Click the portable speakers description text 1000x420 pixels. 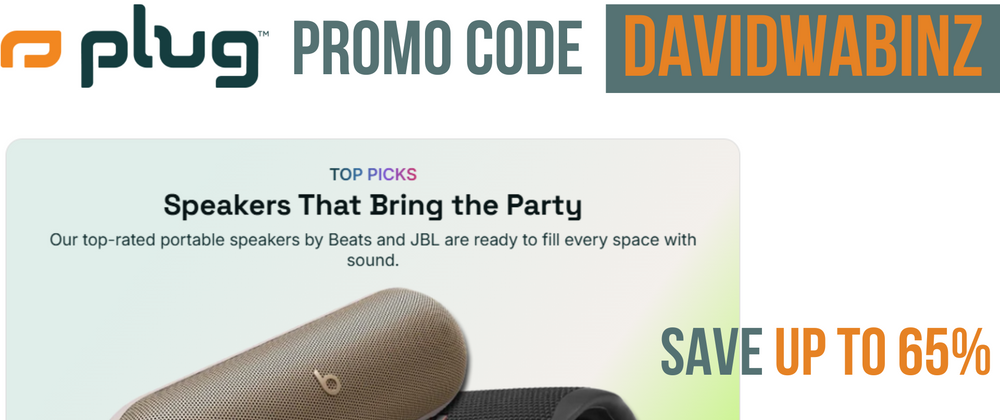[x=373, y=250]
